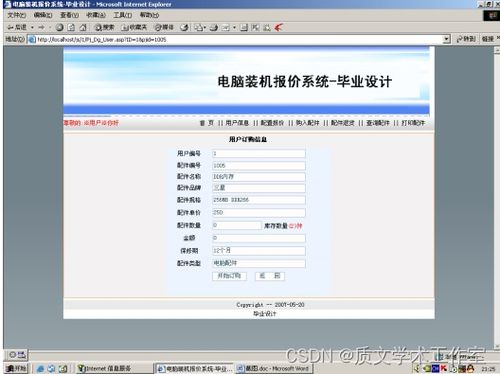Click the 返回 button beside 开始订购
The image size is (500, 374).
[270, 276]
